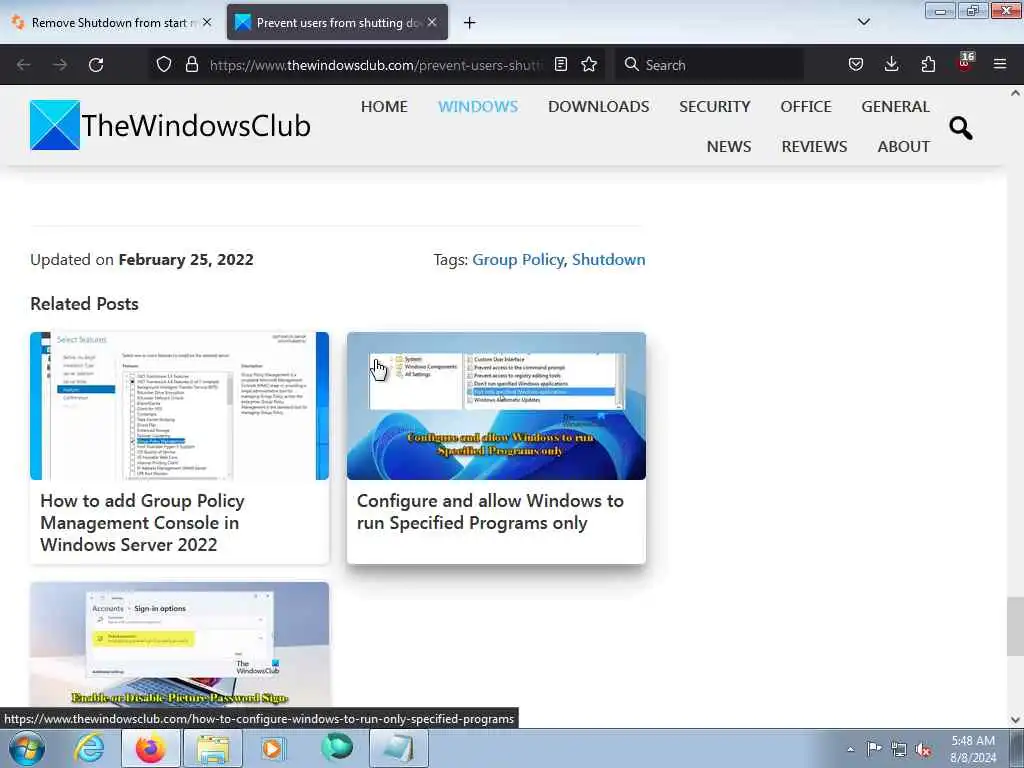Click the muted volume tray icon

tap(923, 749)
